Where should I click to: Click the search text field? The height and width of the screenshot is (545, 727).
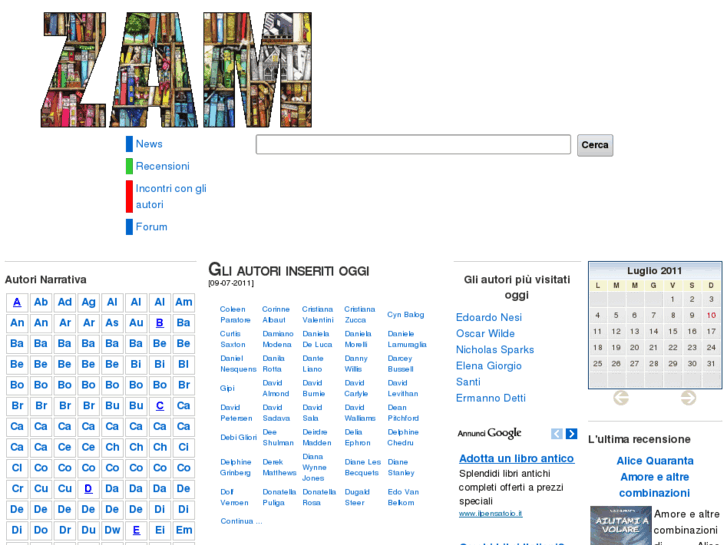[x=413, y=144]
